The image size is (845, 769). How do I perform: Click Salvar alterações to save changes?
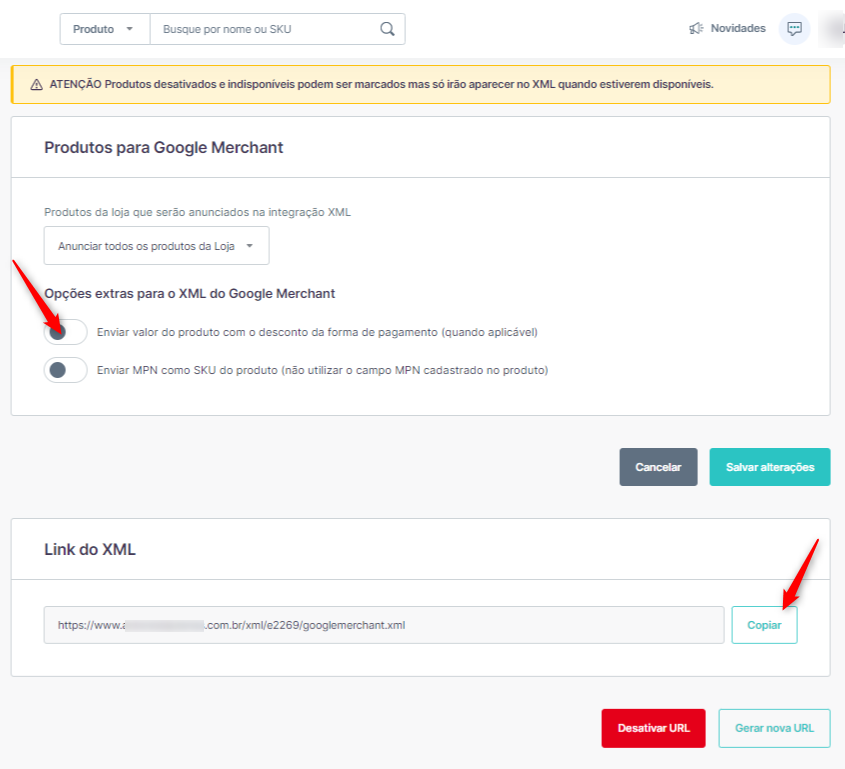coord(769,467)
